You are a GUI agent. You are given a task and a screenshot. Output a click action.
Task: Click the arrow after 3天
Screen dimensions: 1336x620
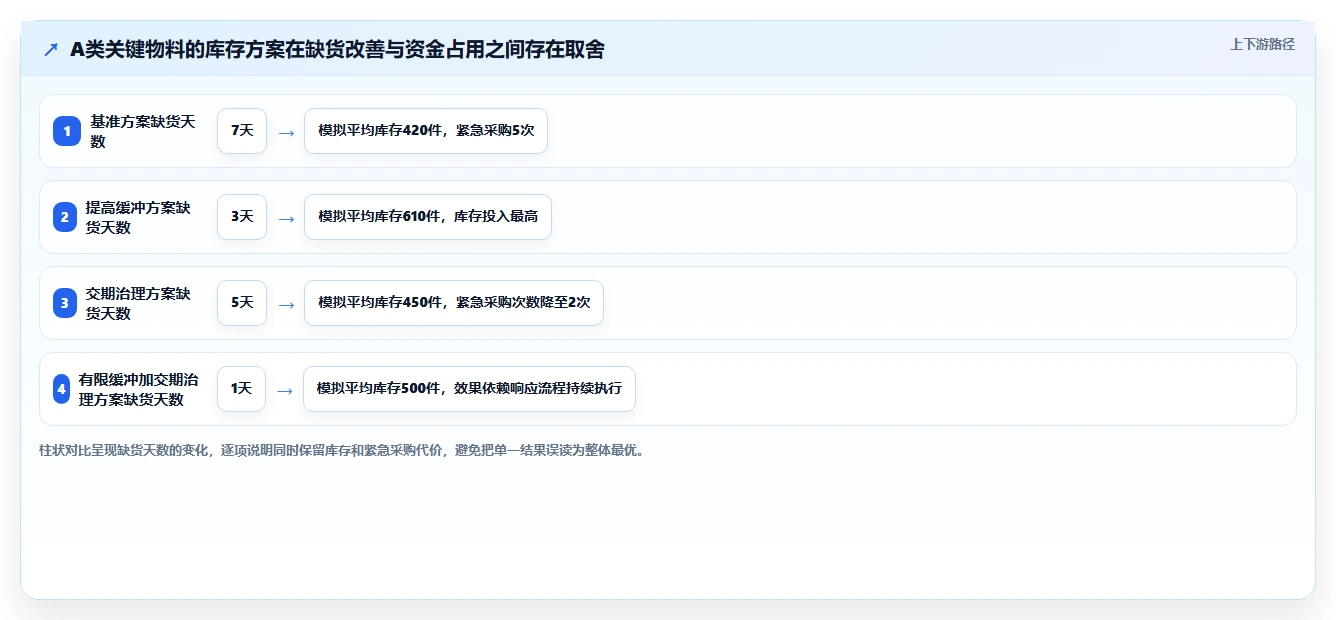click(286, 218)
